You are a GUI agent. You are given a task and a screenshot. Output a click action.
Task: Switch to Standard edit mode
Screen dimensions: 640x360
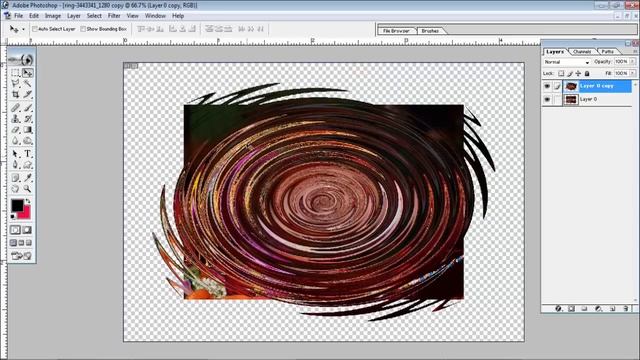click(x=16, y=230)
